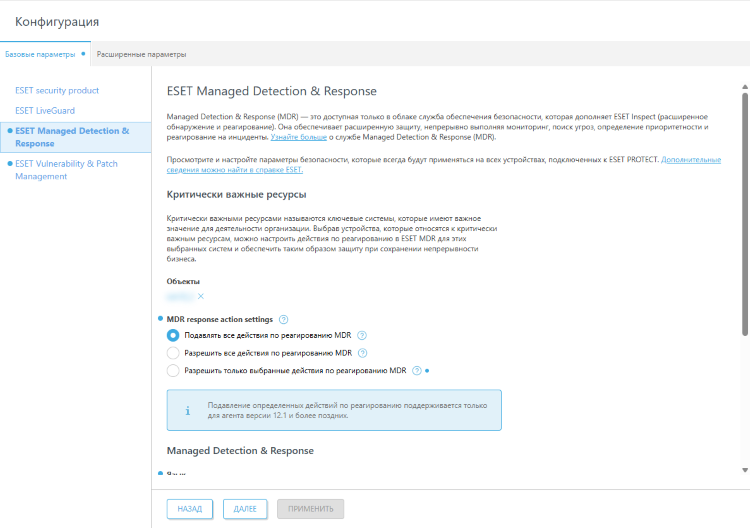Viewport: 750px width, 528px height.
Task: Go to 'ESET LiveGuard' section
Action: coord(45,110)
